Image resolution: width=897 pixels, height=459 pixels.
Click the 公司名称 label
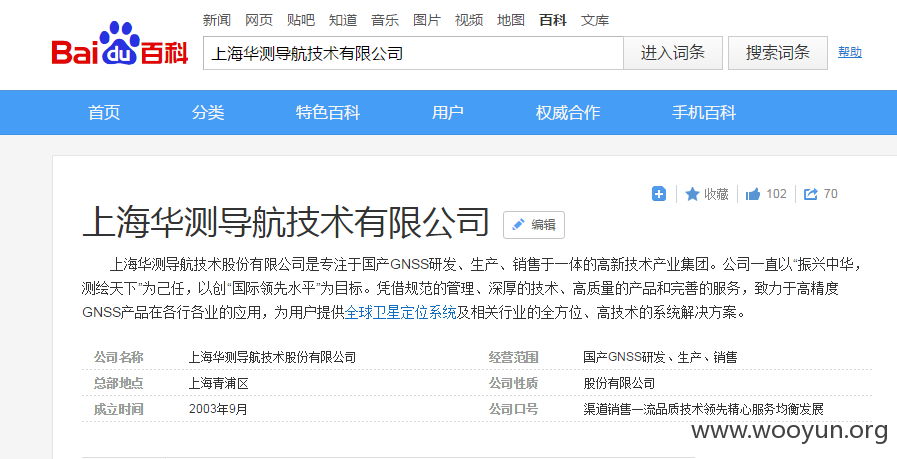(118, 357)
